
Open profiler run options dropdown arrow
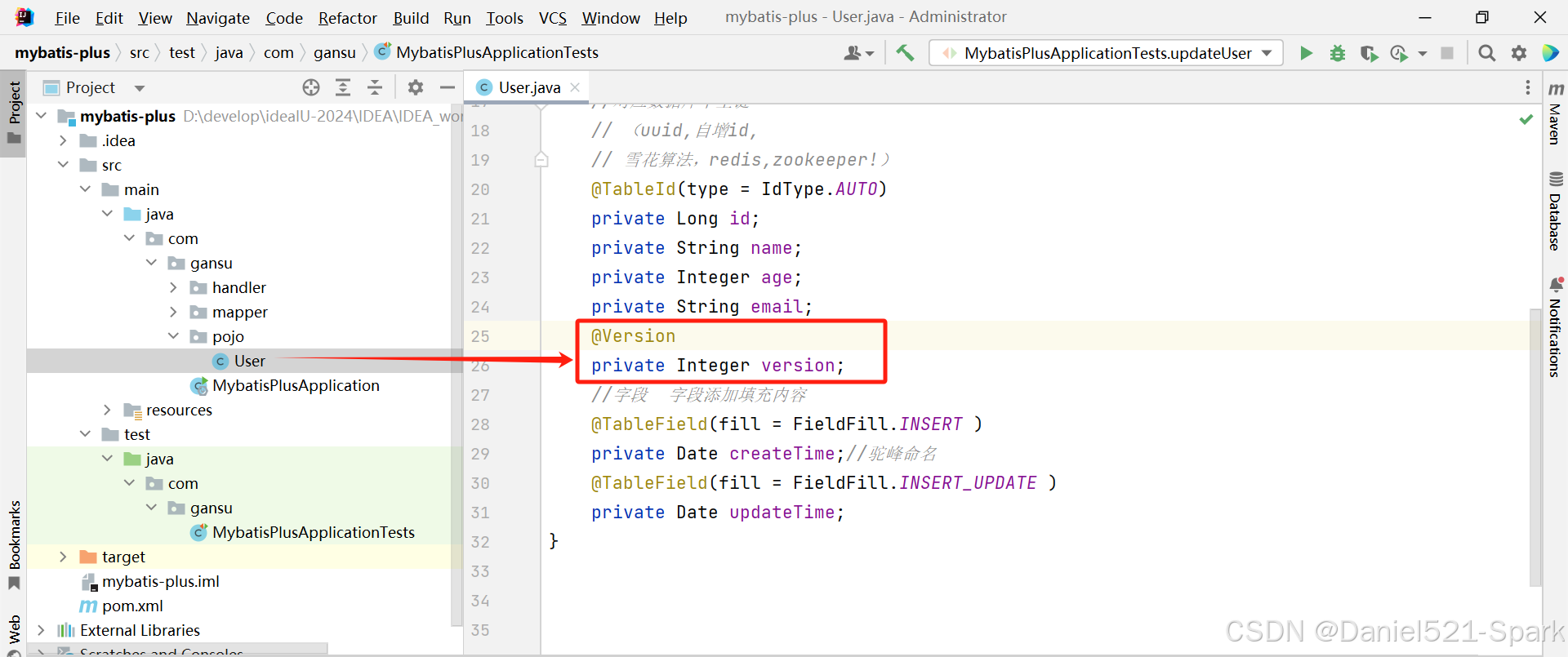pyautogui.click(x=1423, y=53)
